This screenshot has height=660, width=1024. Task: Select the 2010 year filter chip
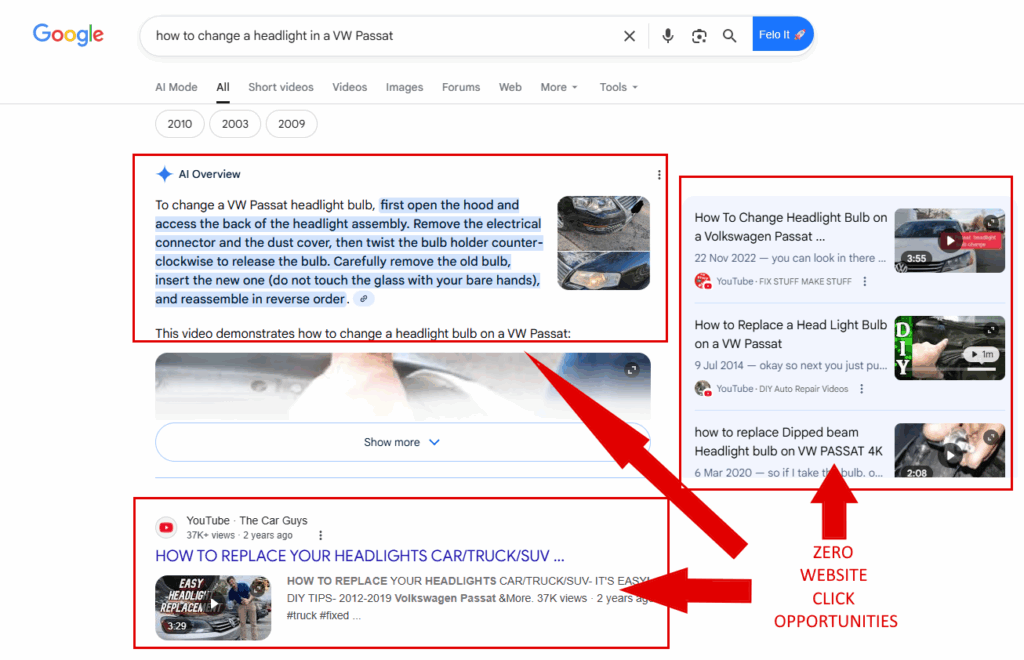[179, 124]
